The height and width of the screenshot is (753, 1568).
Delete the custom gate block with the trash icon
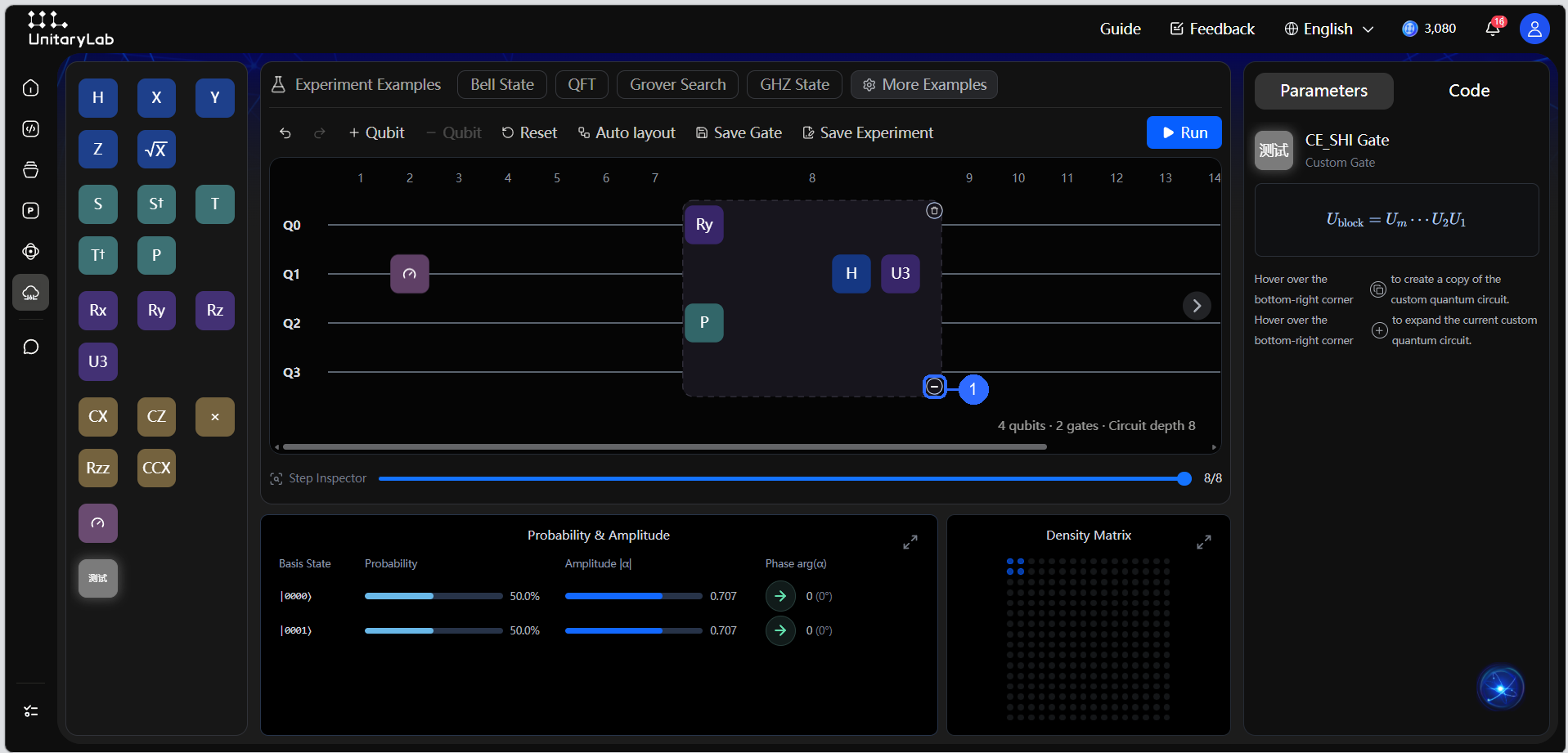[934, 211]
